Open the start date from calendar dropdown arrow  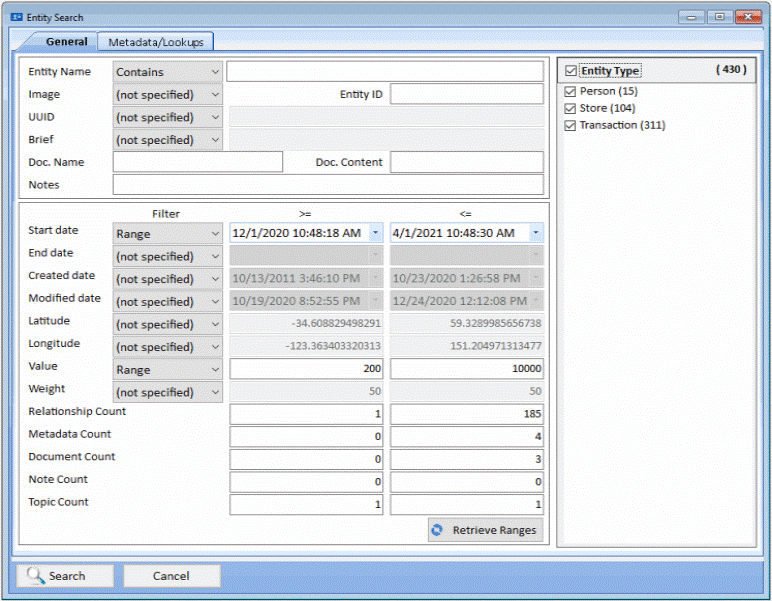pyautogui.click(x=375, y=233)
